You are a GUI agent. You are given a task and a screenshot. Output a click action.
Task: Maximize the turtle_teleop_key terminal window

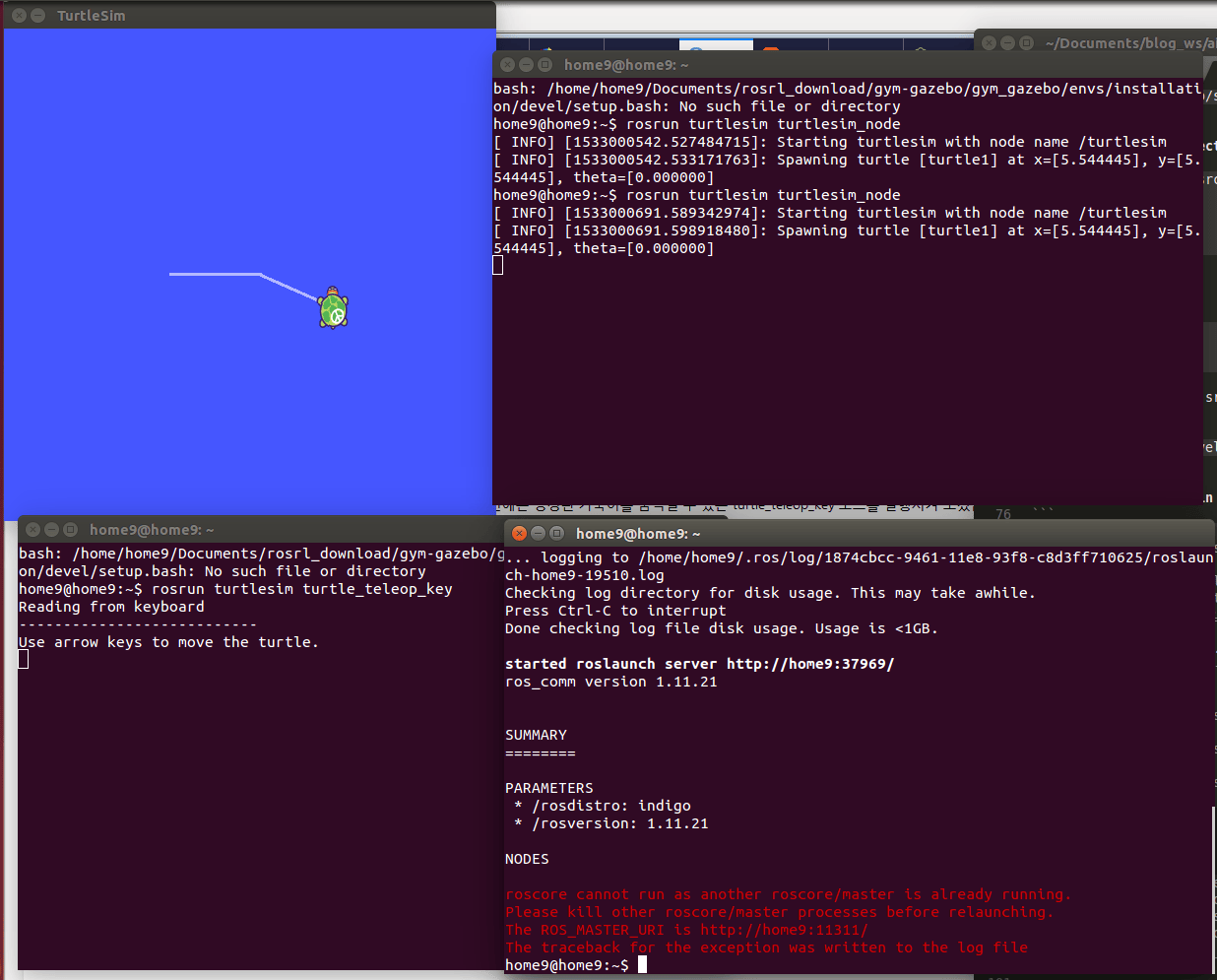pyautogui.click(x=70, y=530)
